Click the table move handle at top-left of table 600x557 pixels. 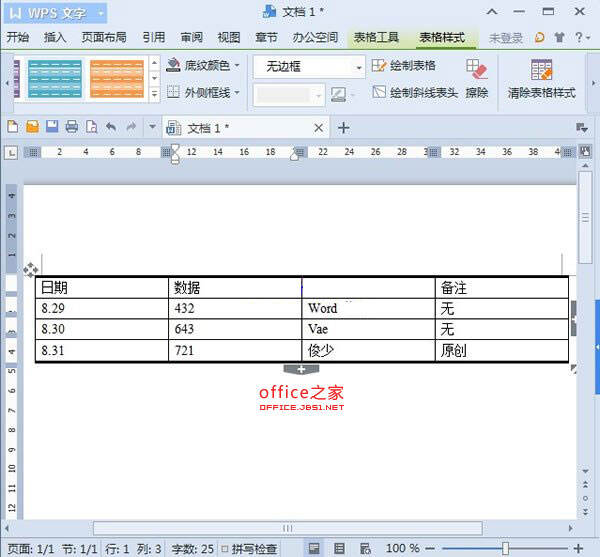(x=31, y=269)
